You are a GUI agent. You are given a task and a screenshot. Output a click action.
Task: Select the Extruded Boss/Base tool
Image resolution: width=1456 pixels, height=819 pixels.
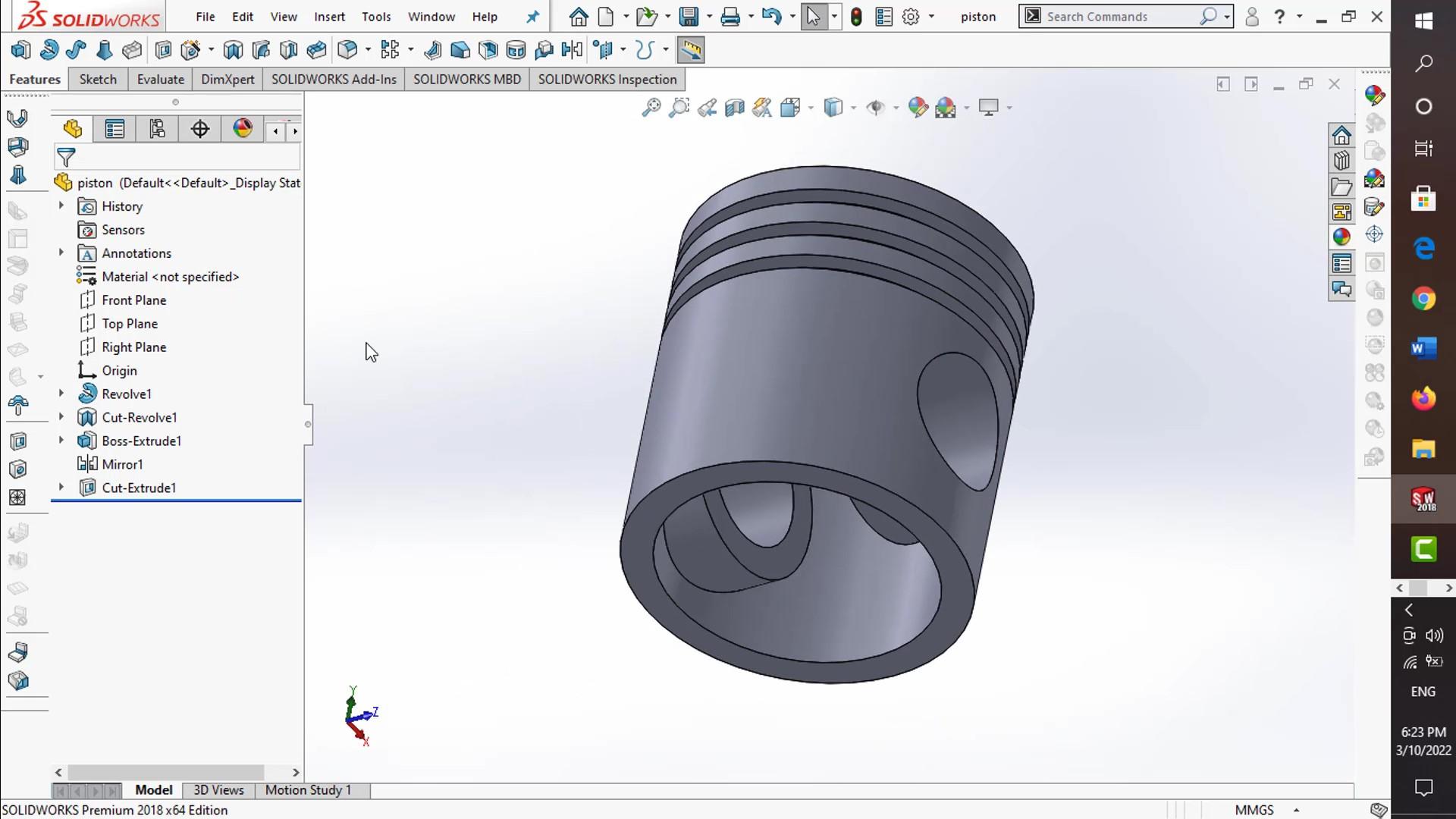pos(20,49)
